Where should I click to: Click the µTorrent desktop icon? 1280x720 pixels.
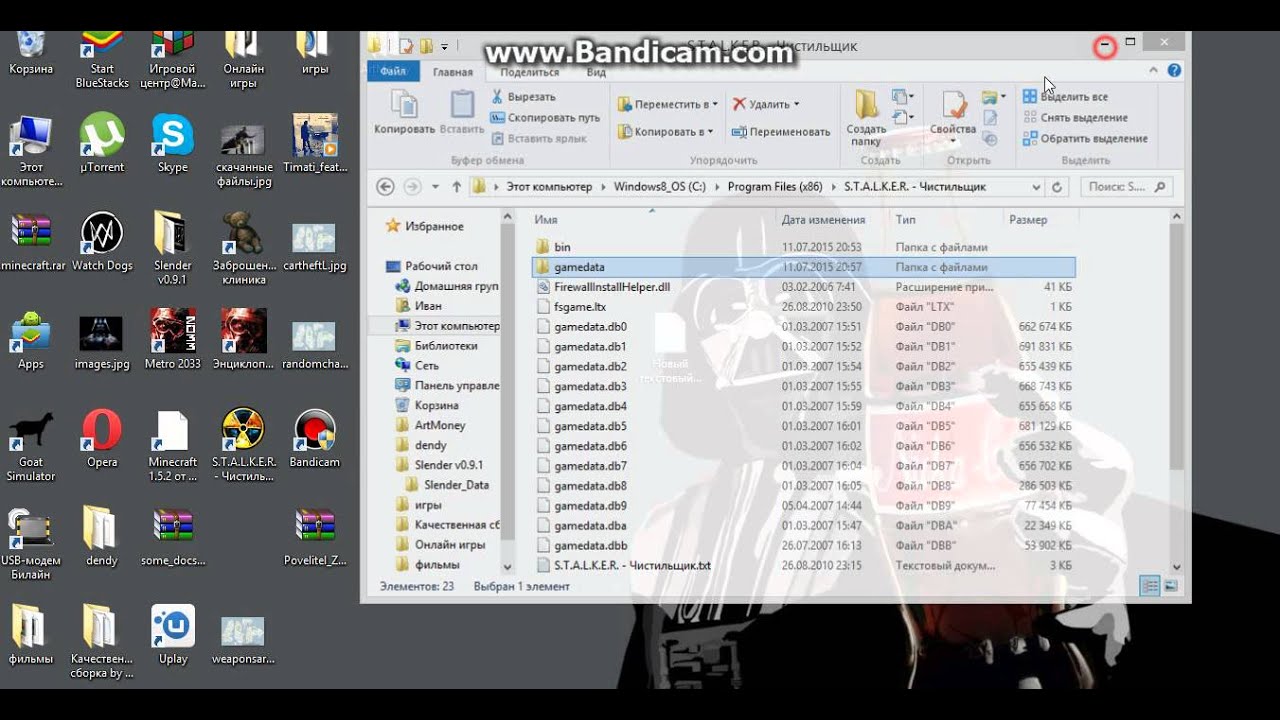click(x=101, y=143)
